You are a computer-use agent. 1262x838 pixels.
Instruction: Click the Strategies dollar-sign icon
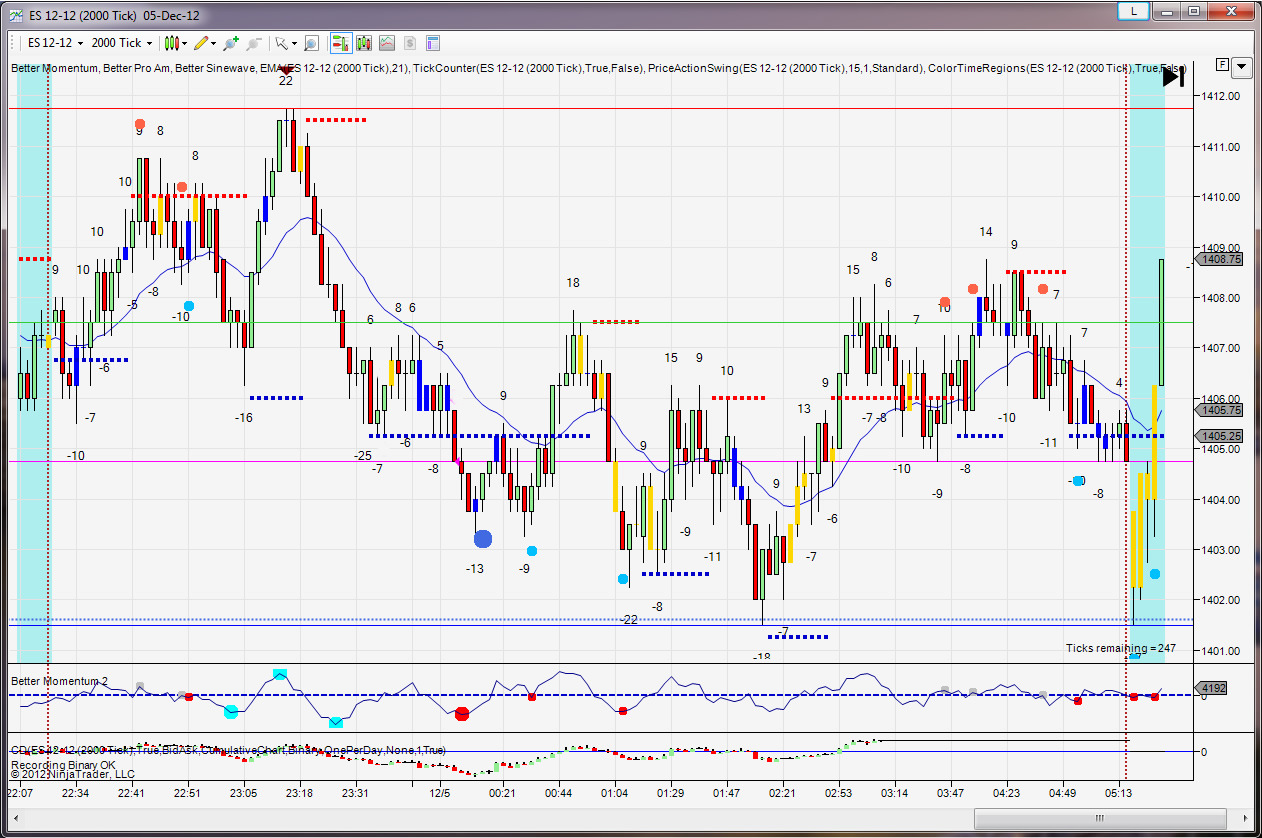click(409, 43)
